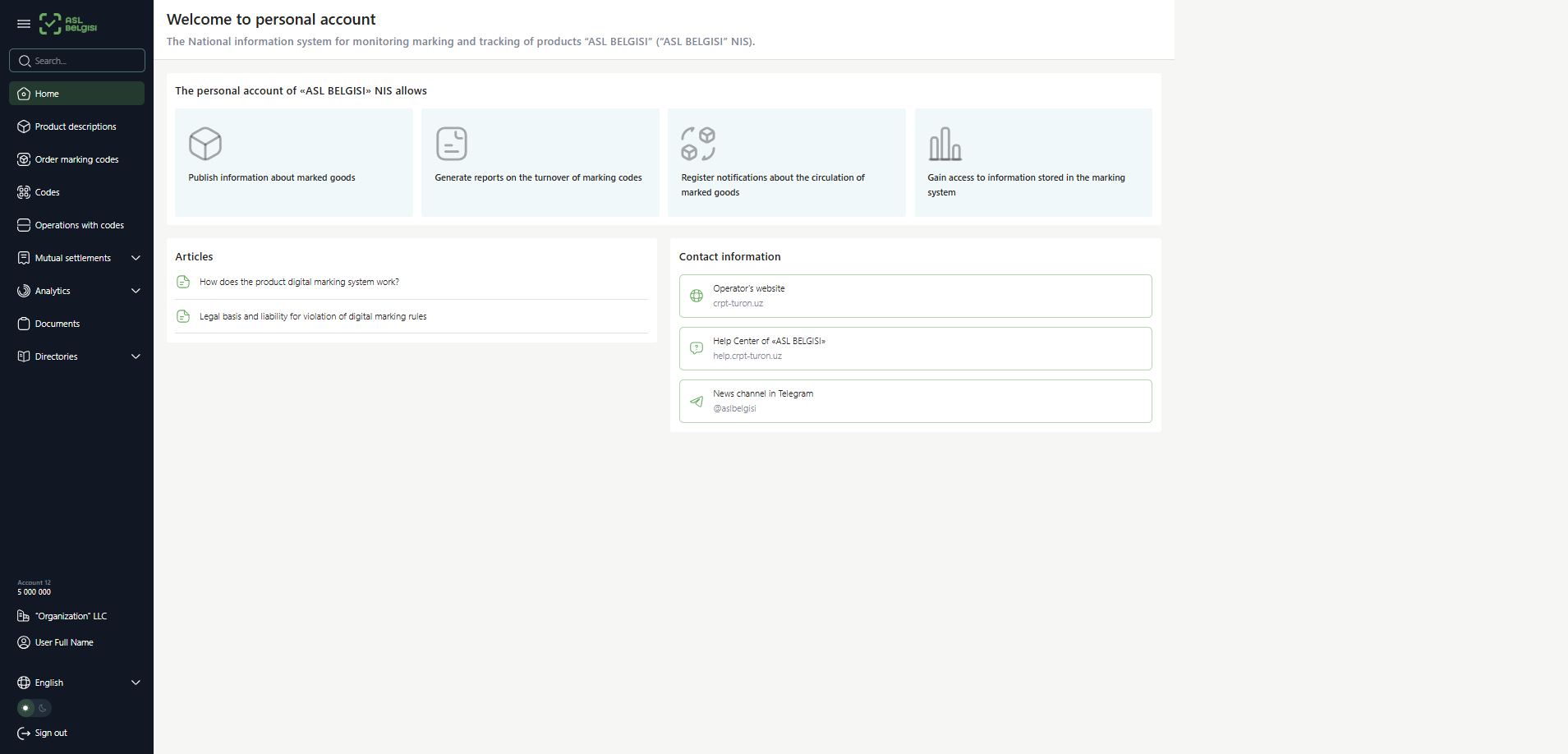Click the Telegram paper plane icon

(697, 401)
